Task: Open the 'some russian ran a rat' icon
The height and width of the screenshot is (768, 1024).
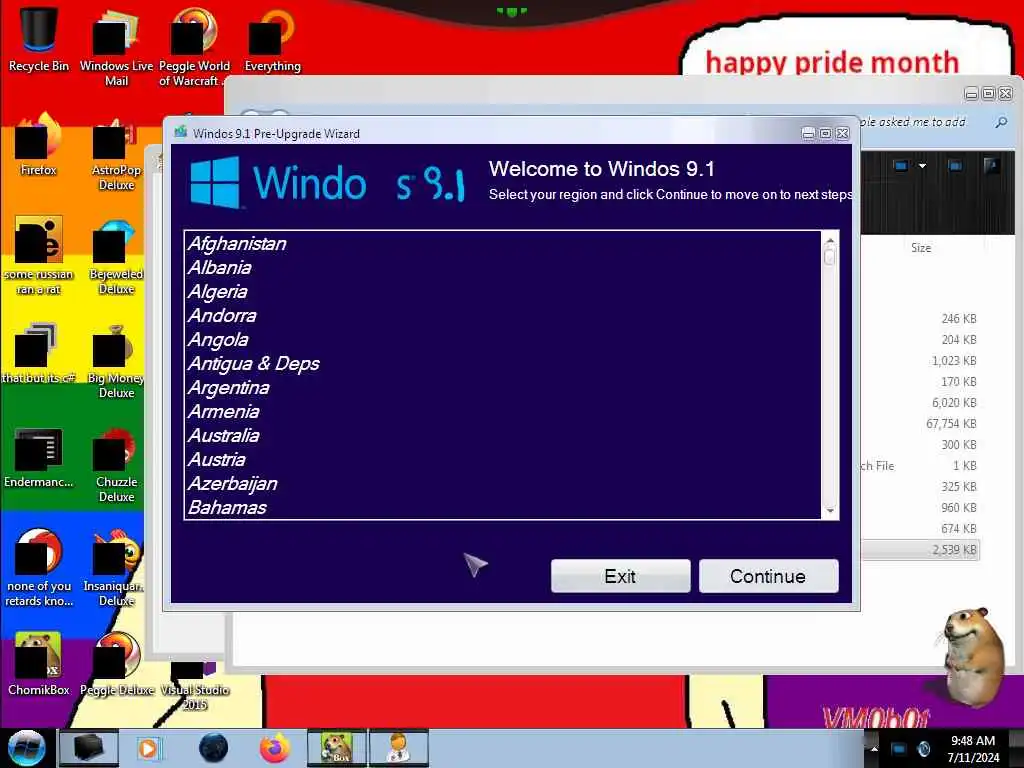Action: tap(38, 256)
